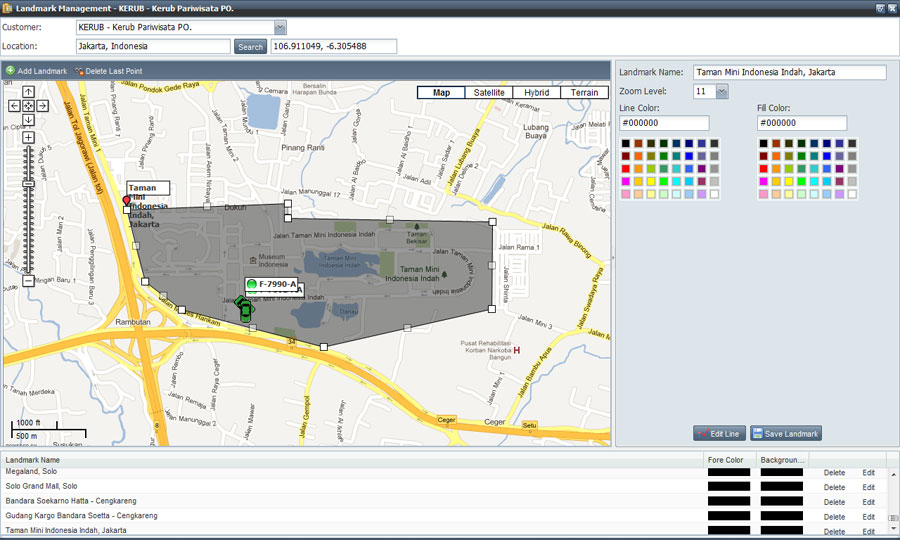Switch map view to Hybrid
This screenshot has width=900, height=540.
[x=536, y=93]
